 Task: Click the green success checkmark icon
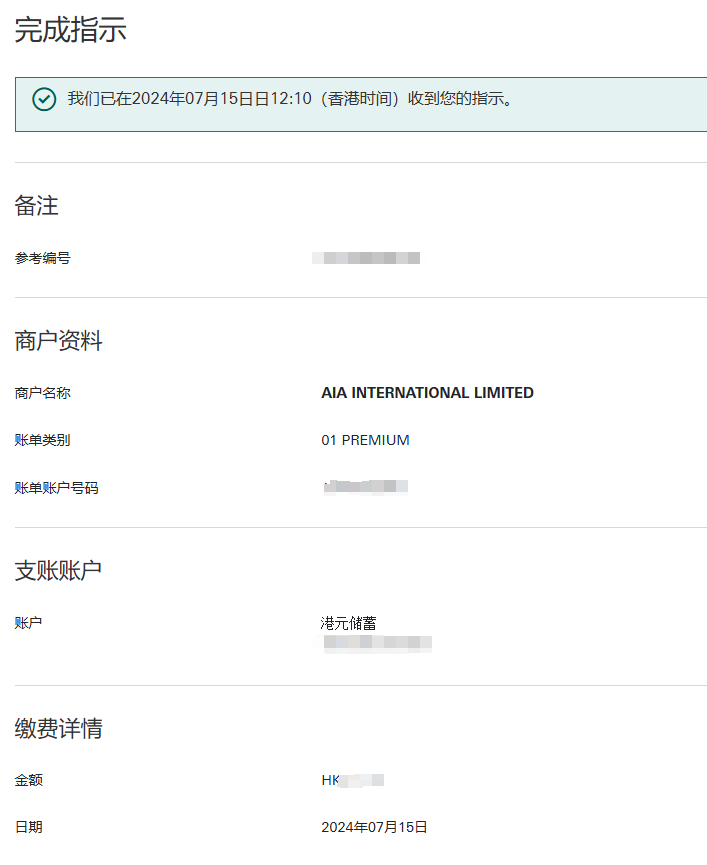(44, 99)
